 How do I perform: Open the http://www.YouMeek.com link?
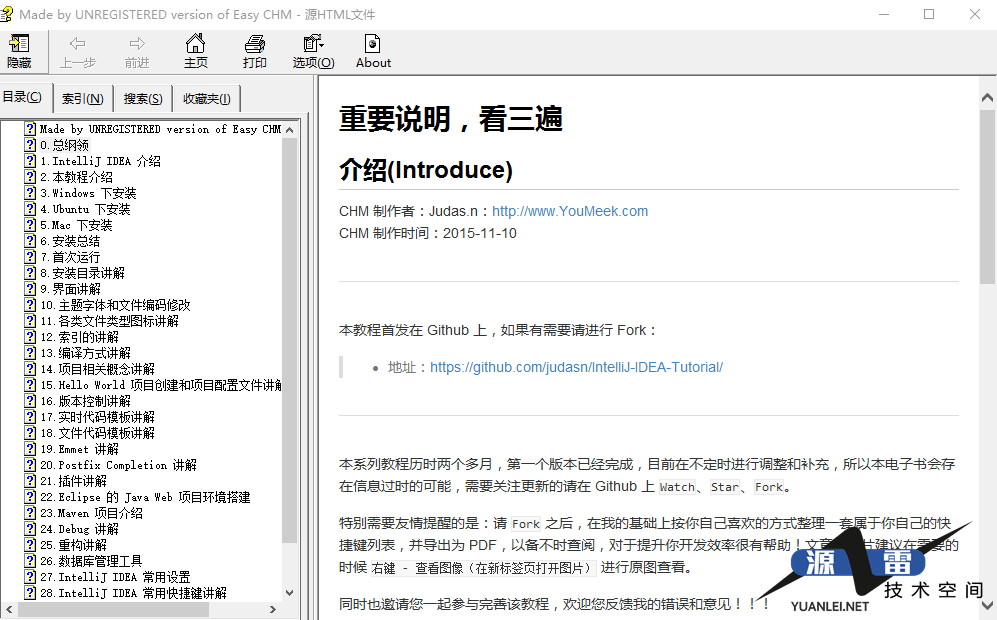pyautogui.click(x=570, y=211)
